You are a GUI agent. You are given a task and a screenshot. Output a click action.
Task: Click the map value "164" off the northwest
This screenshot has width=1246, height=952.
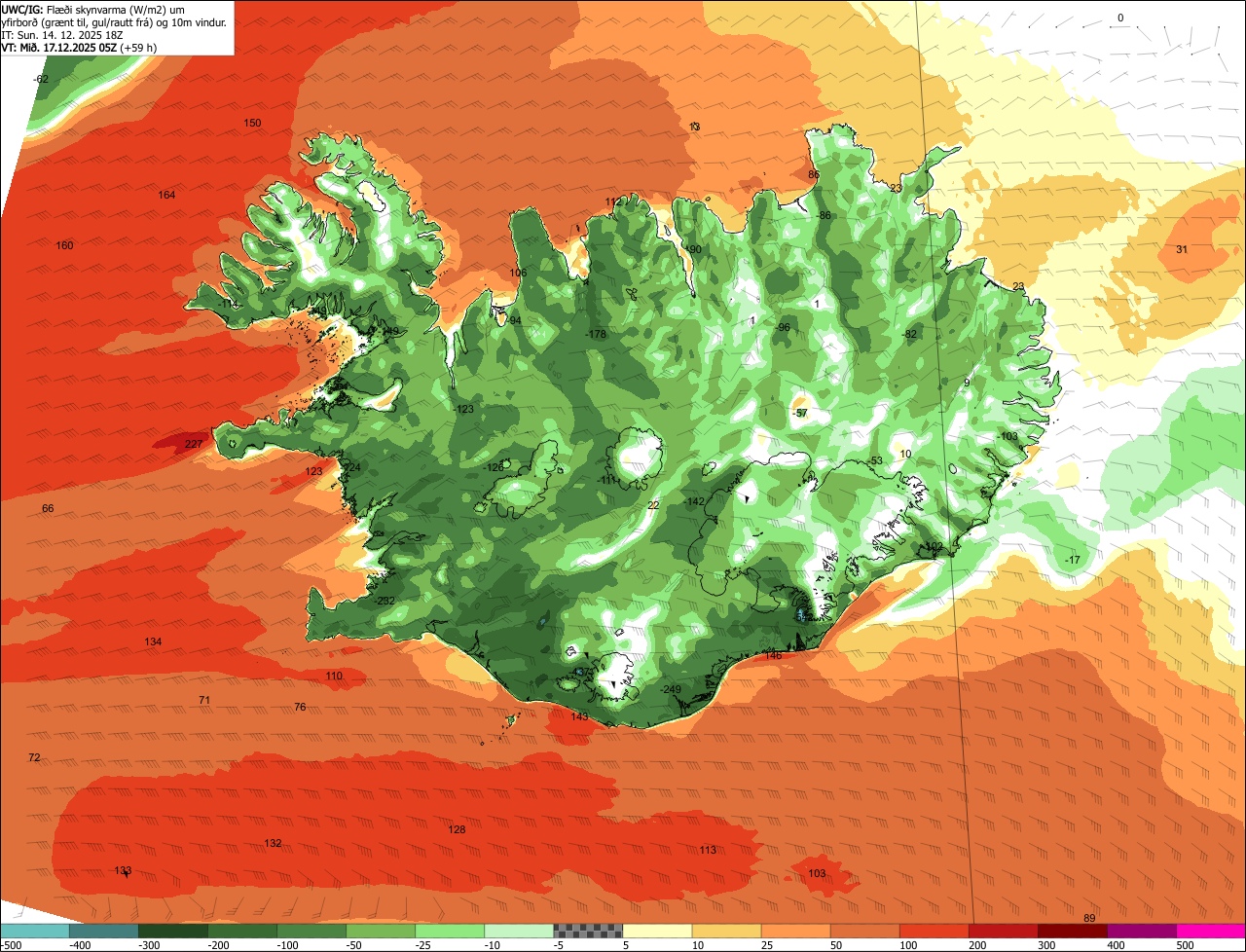click(166, 195)
